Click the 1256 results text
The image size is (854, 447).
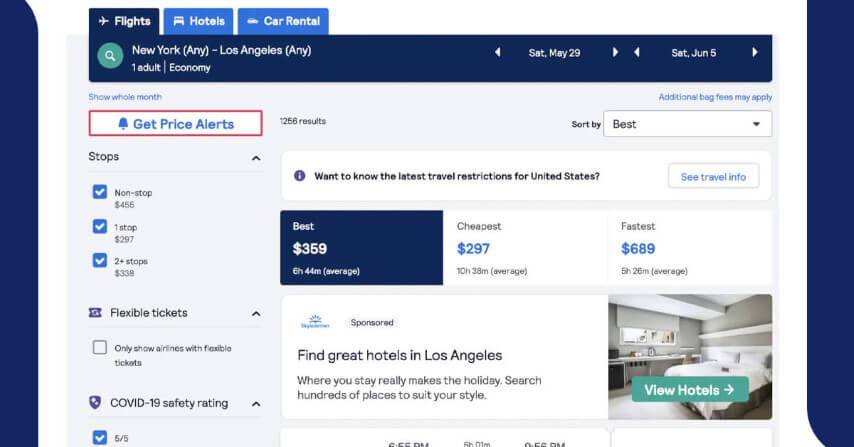303,121
